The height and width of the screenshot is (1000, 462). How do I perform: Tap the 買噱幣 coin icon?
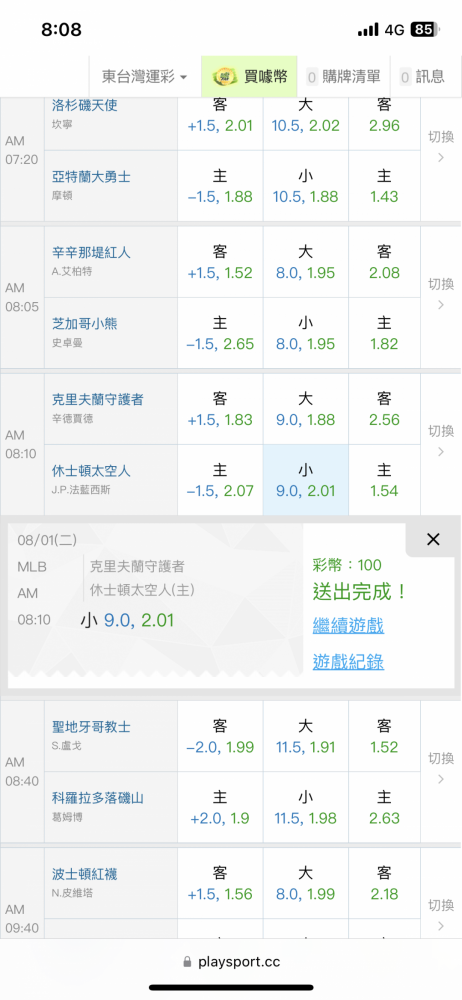[x=223, y=77]
